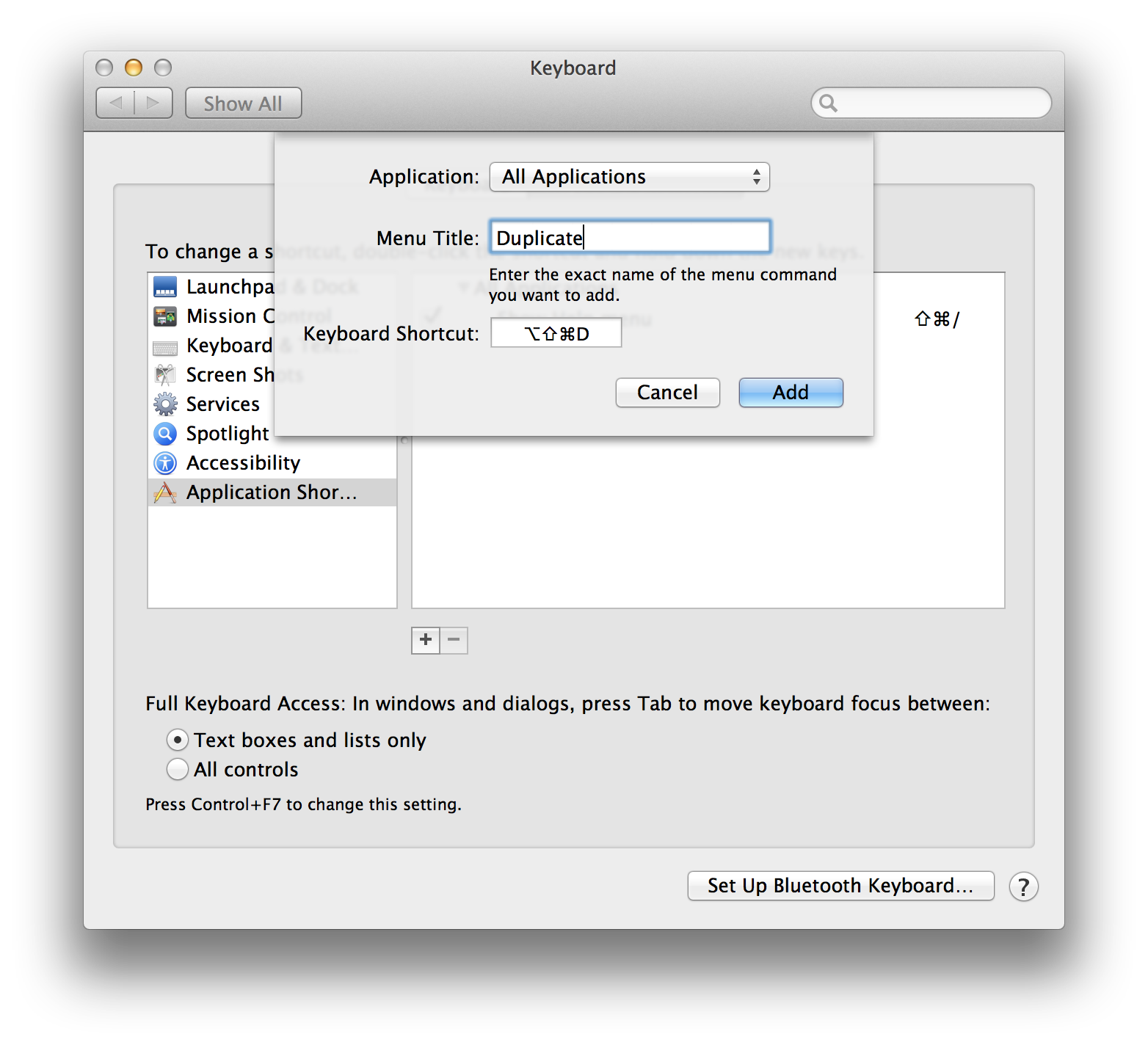
Task: Click the 'Application:' label
Action: [x=424, y=177]
